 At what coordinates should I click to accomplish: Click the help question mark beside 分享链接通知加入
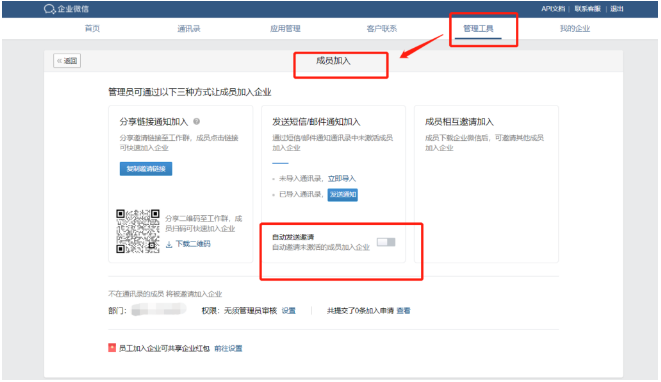click(196, 121)
